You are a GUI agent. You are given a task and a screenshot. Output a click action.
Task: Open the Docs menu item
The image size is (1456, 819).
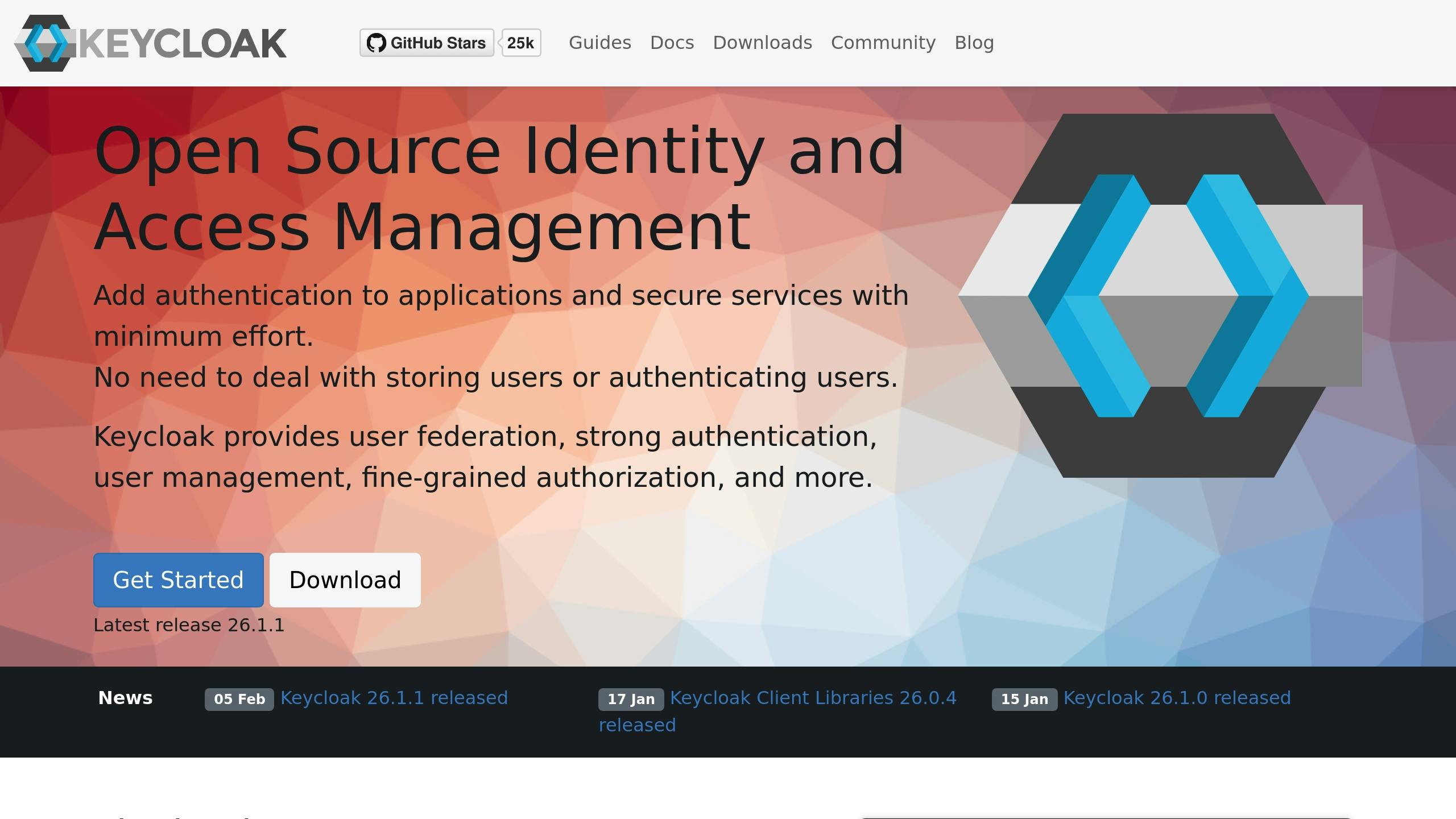tap(672, 43)
